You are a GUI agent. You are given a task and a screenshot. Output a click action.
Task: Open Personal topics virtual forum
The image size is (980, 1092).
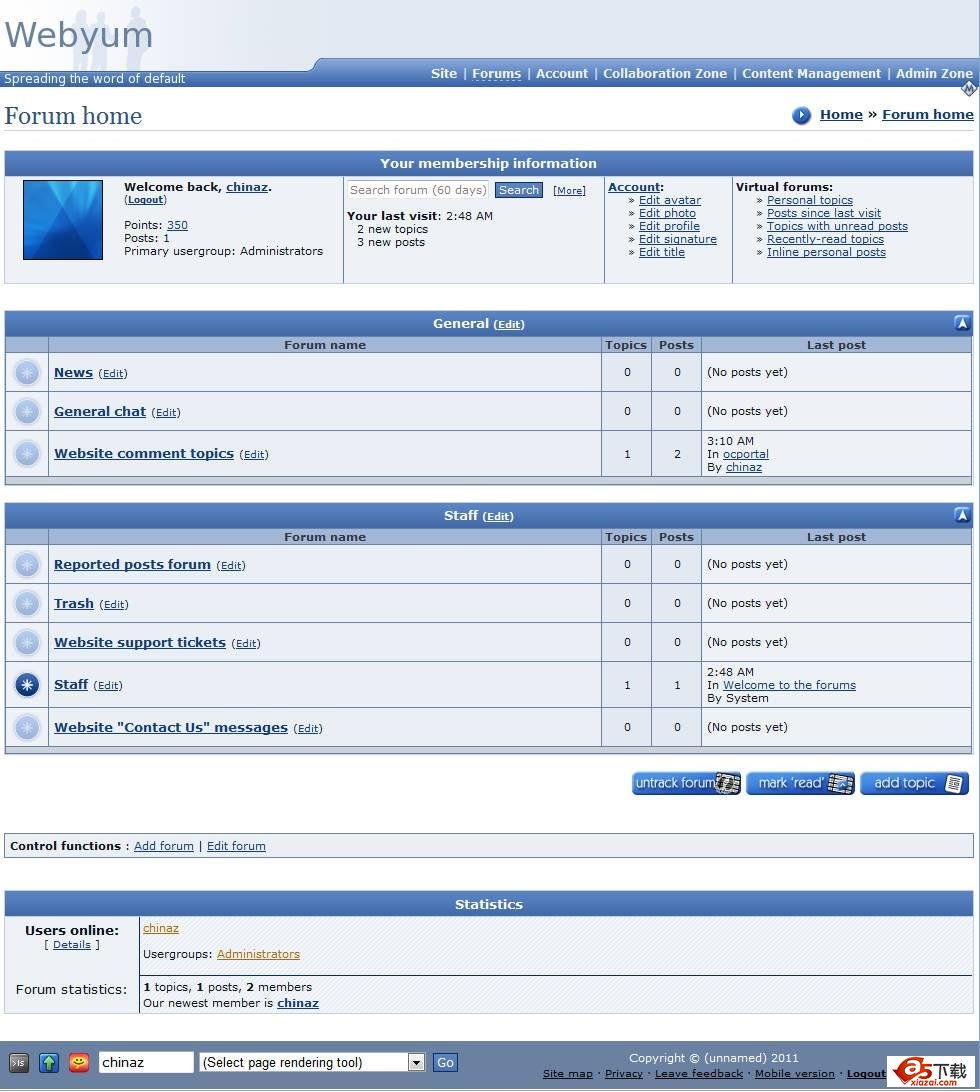click(810, 201)
